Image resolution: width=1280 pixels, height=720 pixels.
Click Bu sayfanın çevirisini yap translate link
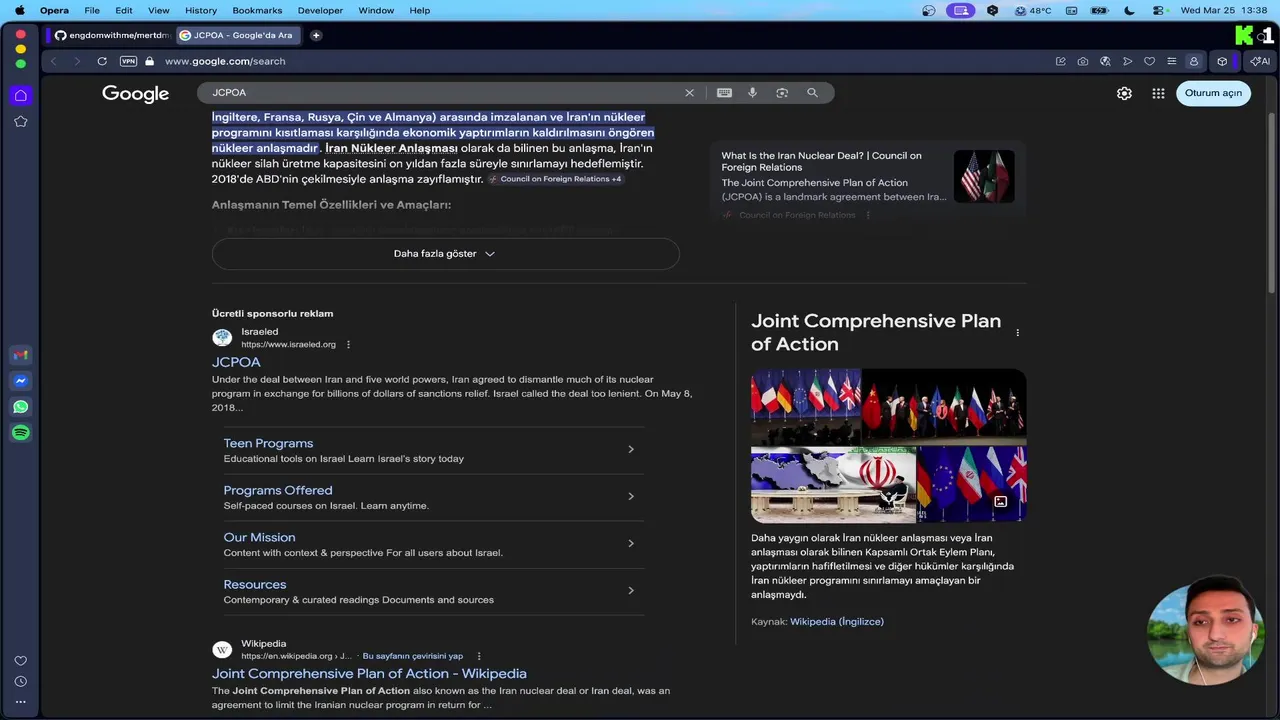point(413,656)
